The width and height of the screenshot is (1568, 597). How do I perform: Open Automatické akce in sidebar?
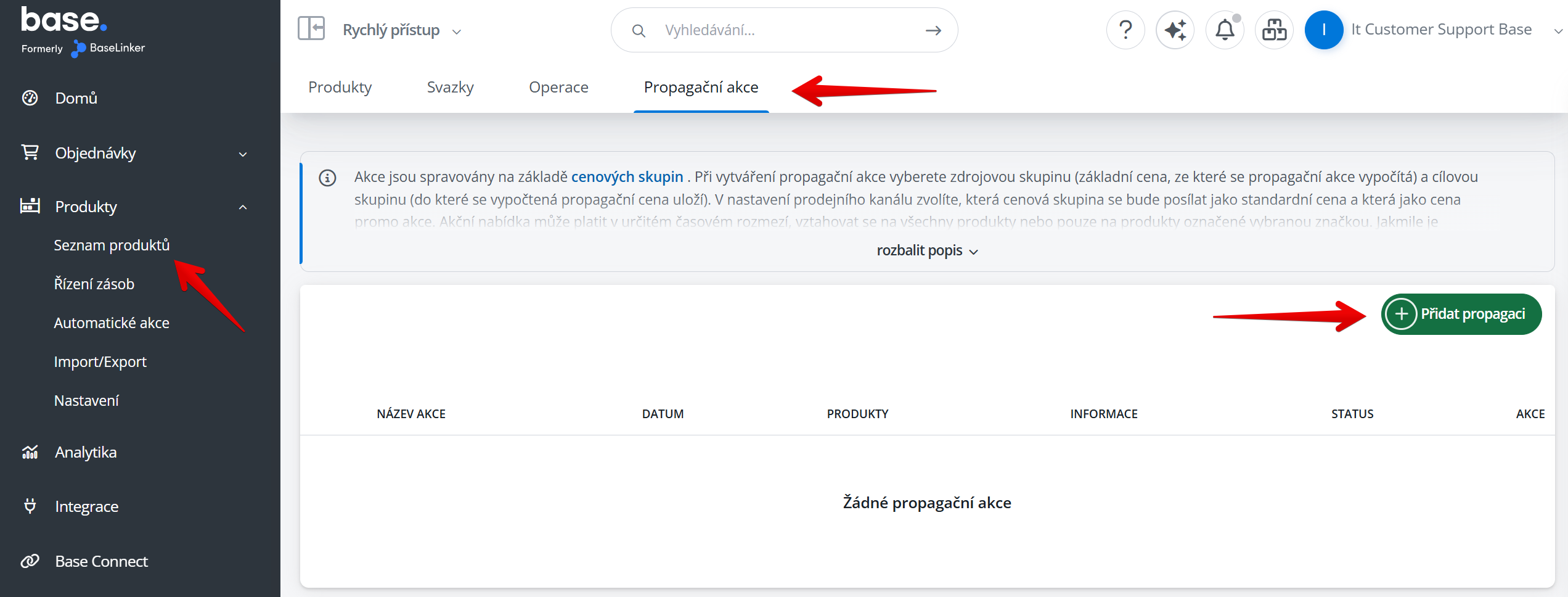coord(112,323)
